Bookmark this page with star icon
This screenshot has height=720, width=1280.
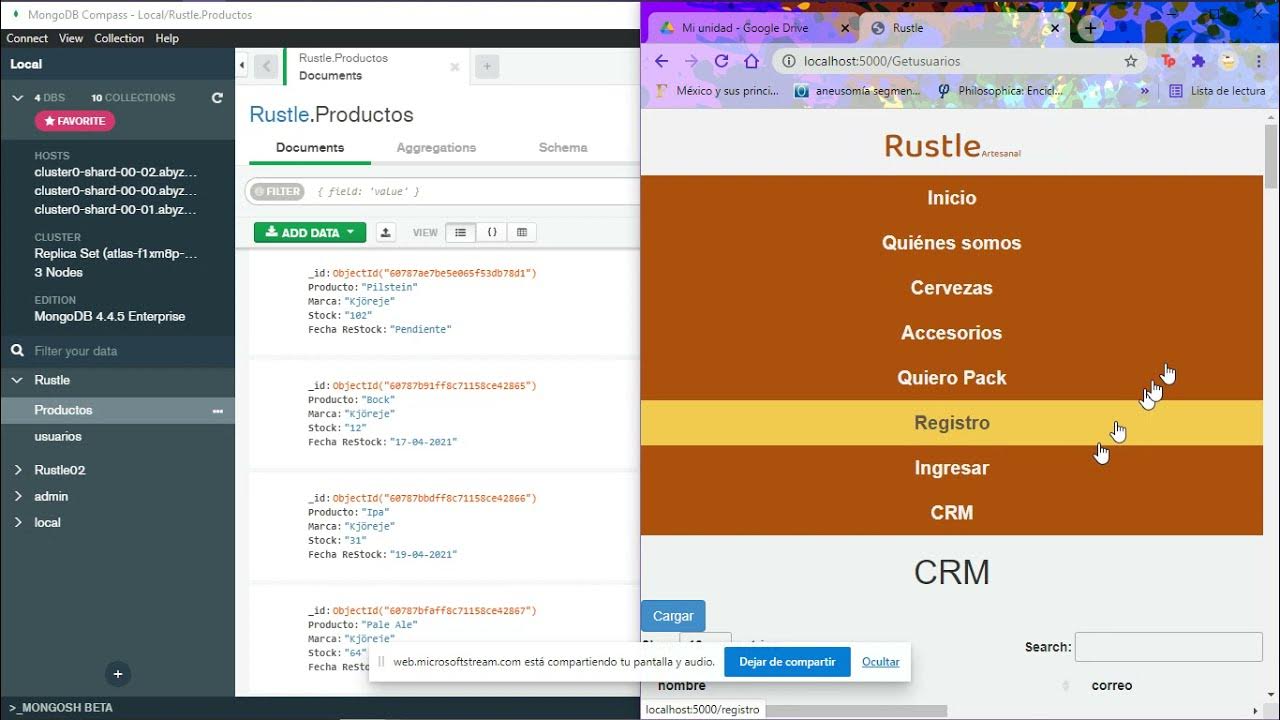click(1131, 61)
